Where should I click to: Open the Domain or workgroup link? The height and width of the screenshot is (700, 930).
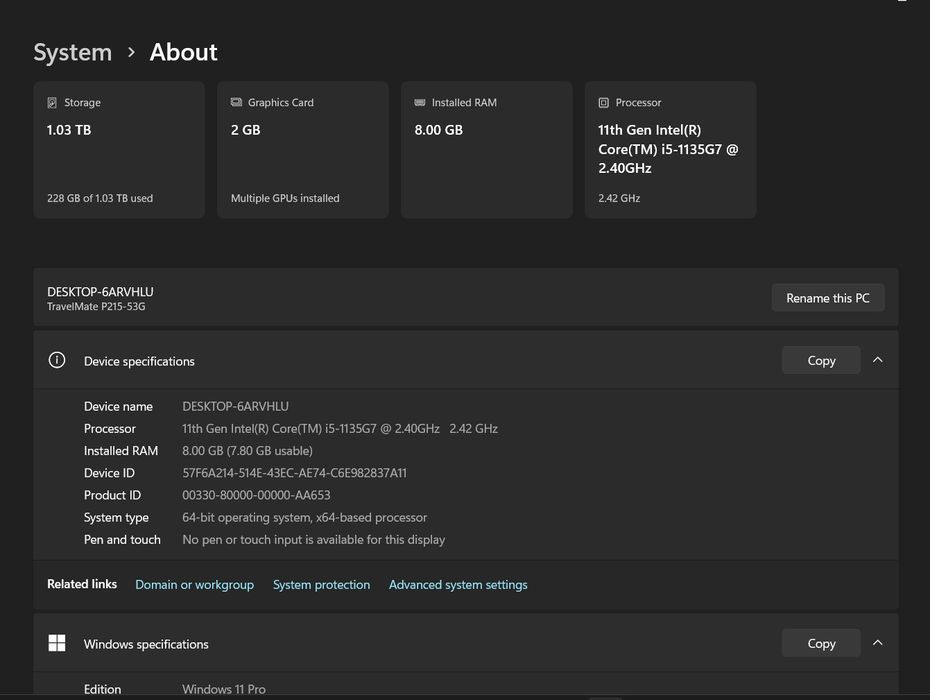(x=194, y=585)
